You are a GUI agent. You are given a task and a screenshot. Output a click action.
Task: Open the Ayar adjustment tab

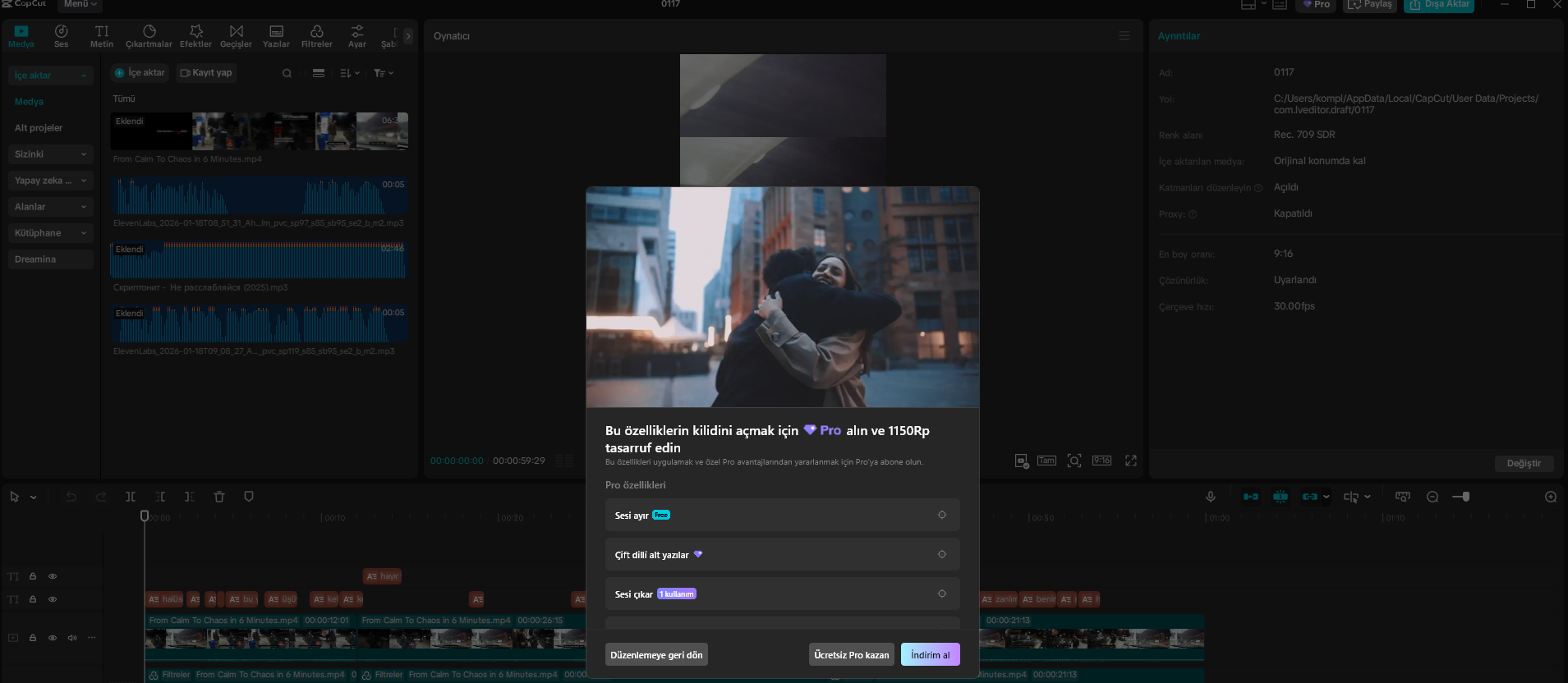point(356,36)
